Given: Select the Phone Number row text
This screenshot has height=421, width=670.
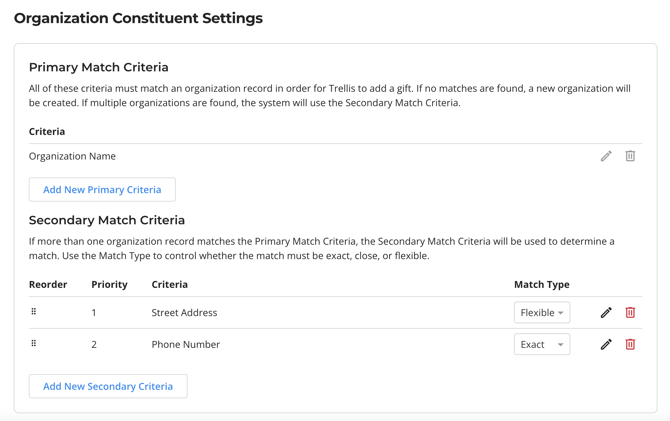Looking at the screenshot, I should (x=186, y=345).
